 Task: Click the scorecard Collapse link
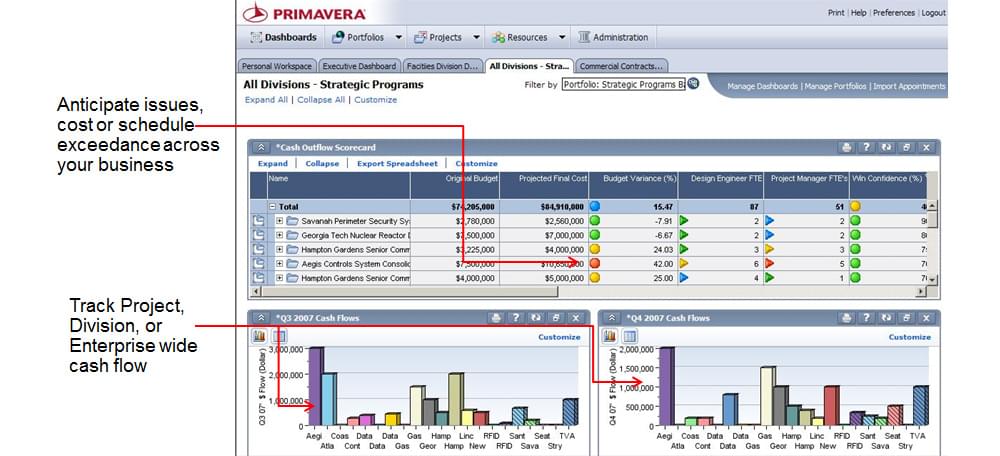322,163
